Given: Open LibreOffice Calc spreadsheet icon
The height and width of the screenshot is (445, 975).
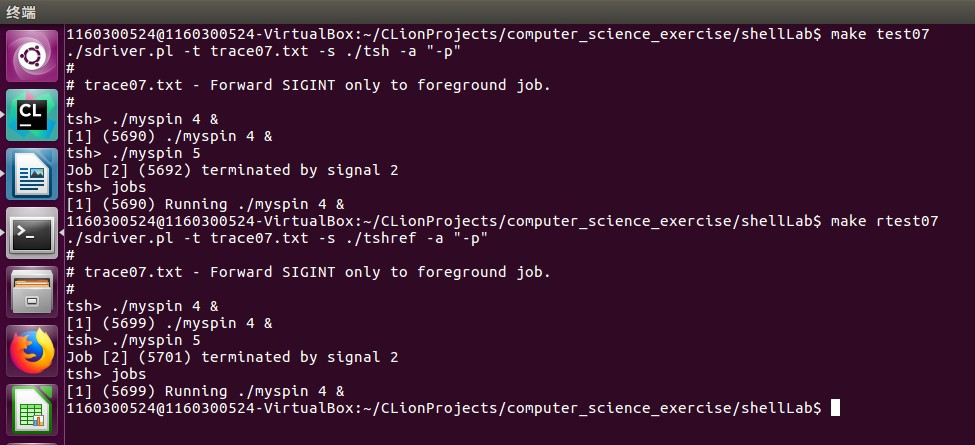Looking at the screenshot, I should (x=33, y=411).
